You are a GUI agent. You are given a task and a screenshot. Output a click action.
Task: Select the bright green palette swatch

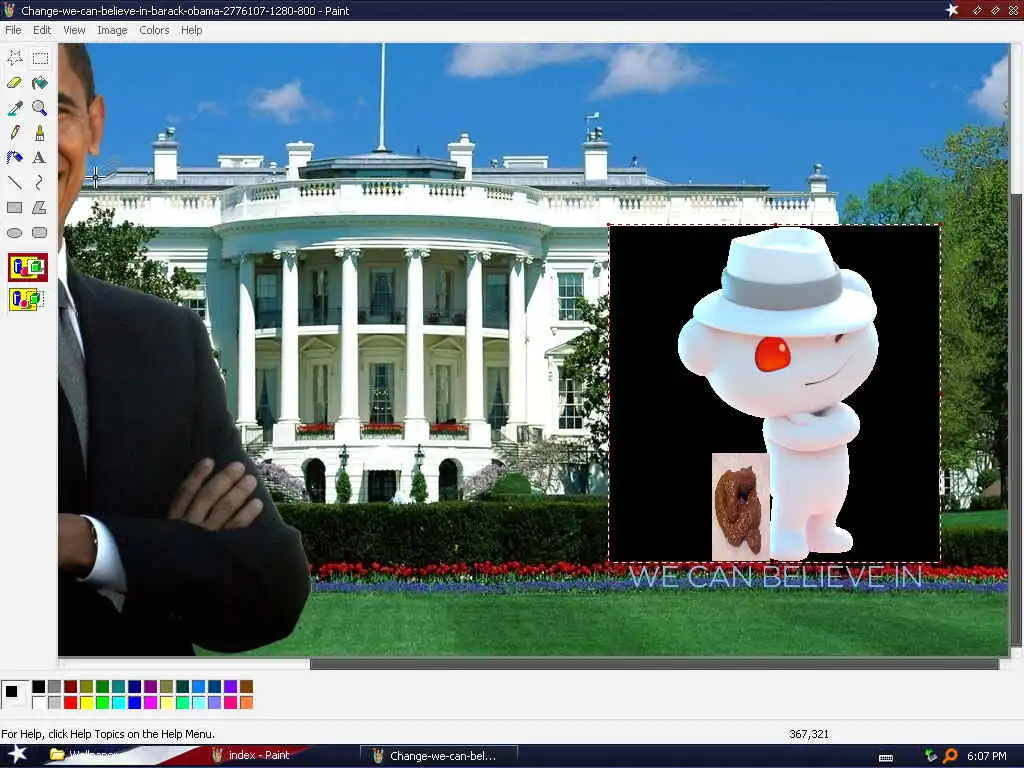point(103,703)
